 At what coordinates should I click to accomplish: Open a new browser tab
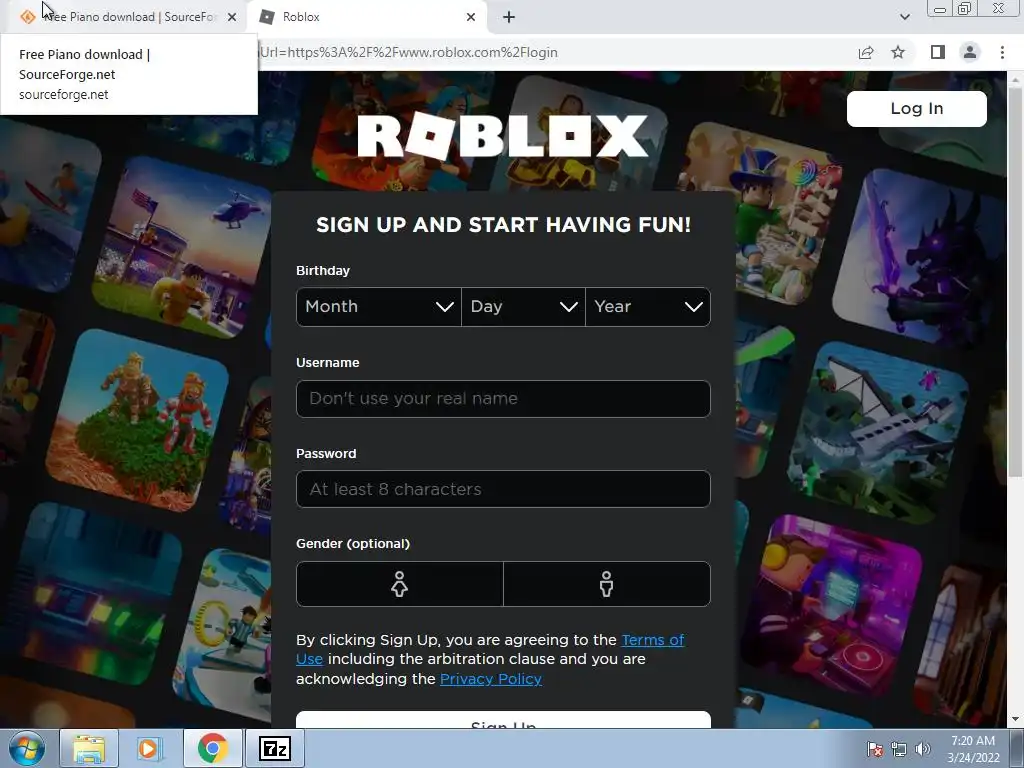[509, 17]
